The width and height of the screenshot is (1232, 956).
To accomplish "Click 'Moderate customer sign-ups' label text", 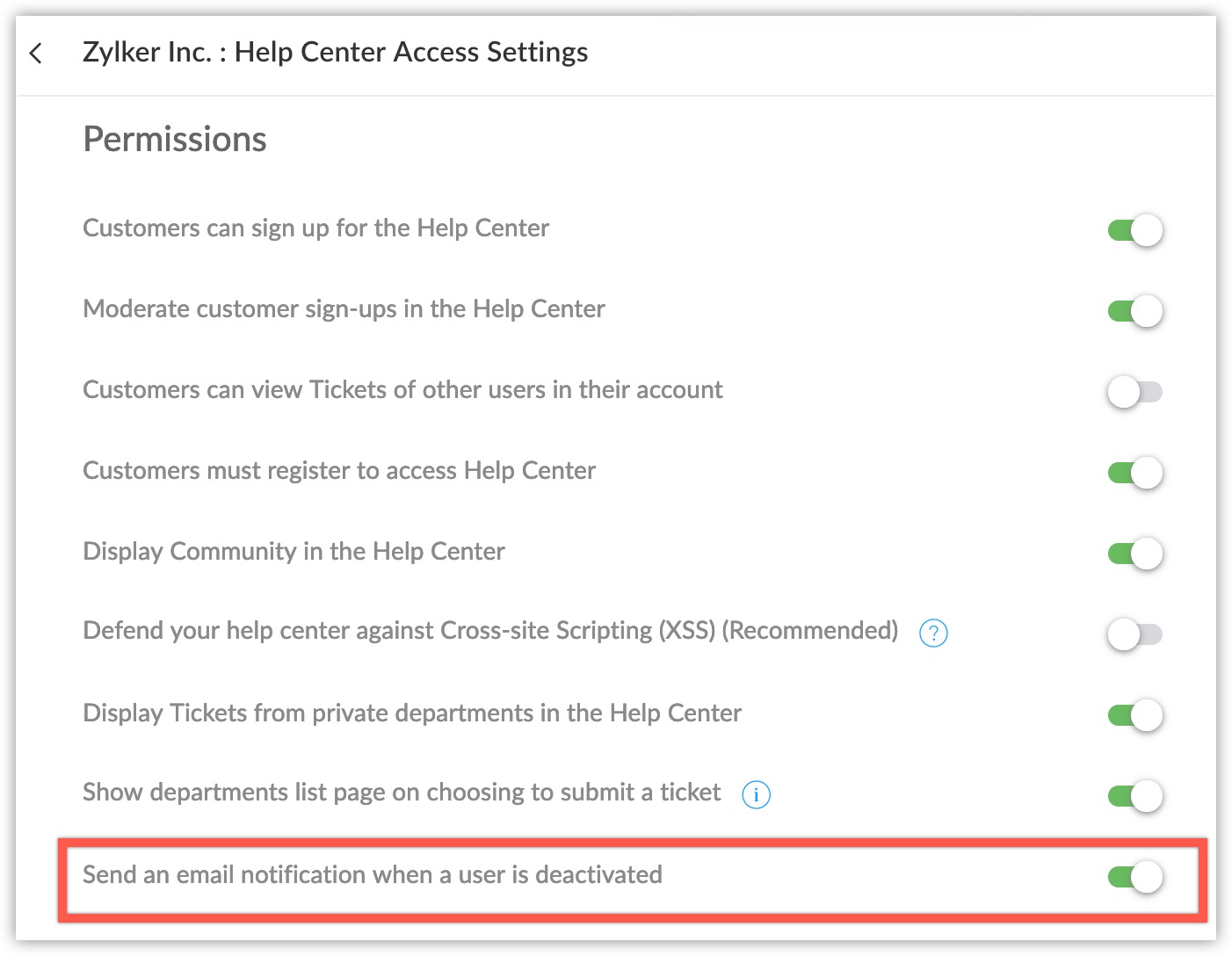I will pos(344,309).
